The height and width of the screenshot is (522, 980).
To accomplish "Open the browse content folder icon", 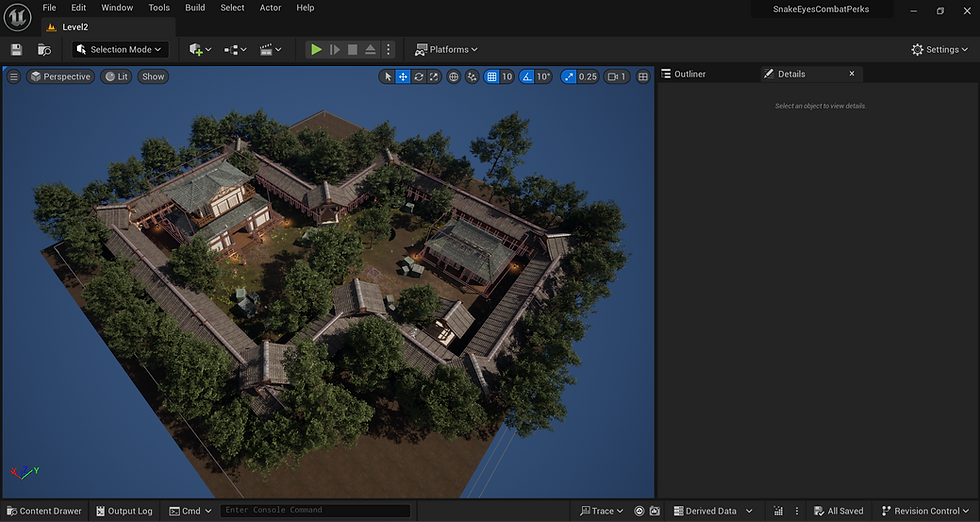I will coord(44,49).
